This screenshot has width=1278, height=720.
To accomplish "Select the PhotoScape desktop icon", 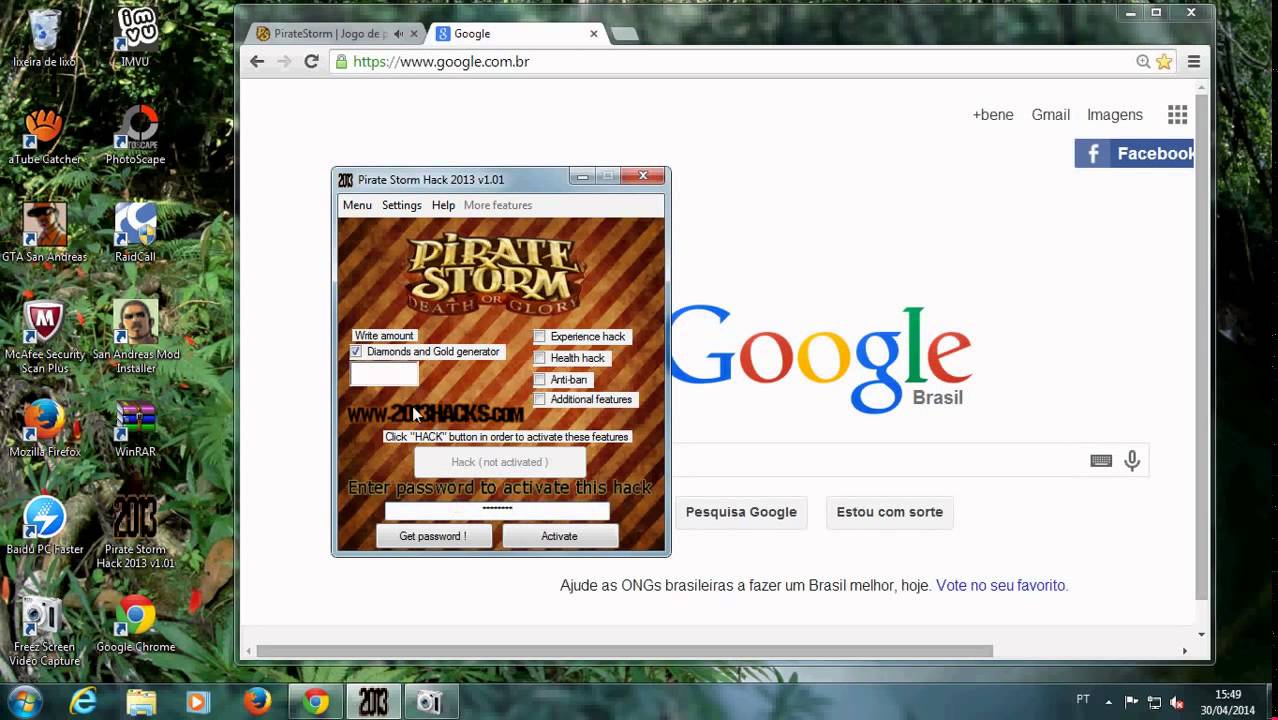I will point(135,135).
